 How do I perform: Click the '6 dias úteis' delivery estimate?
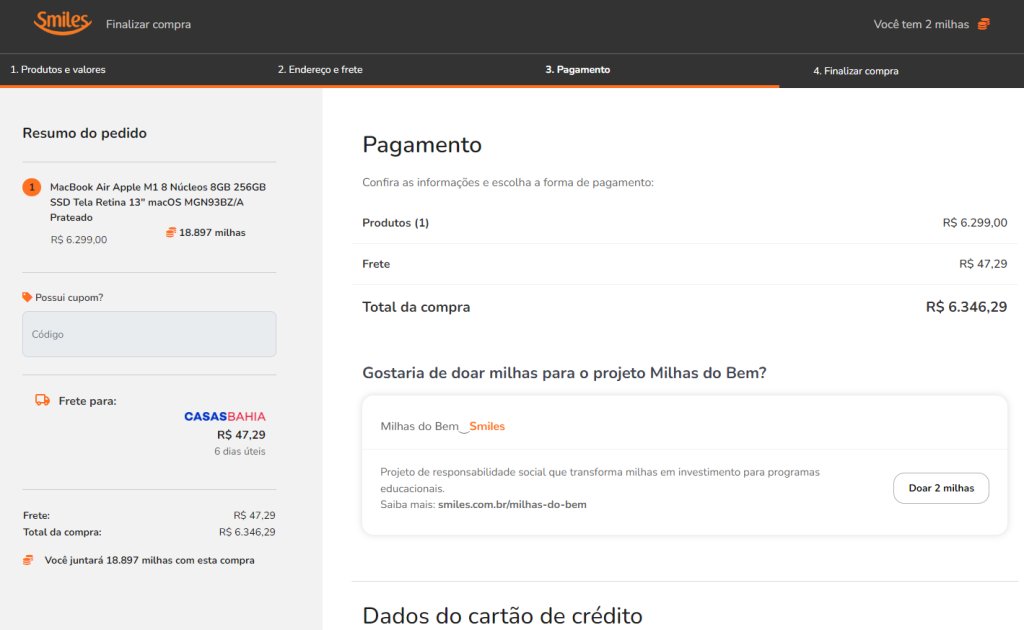pyautogui.click(x=240, y=451)
